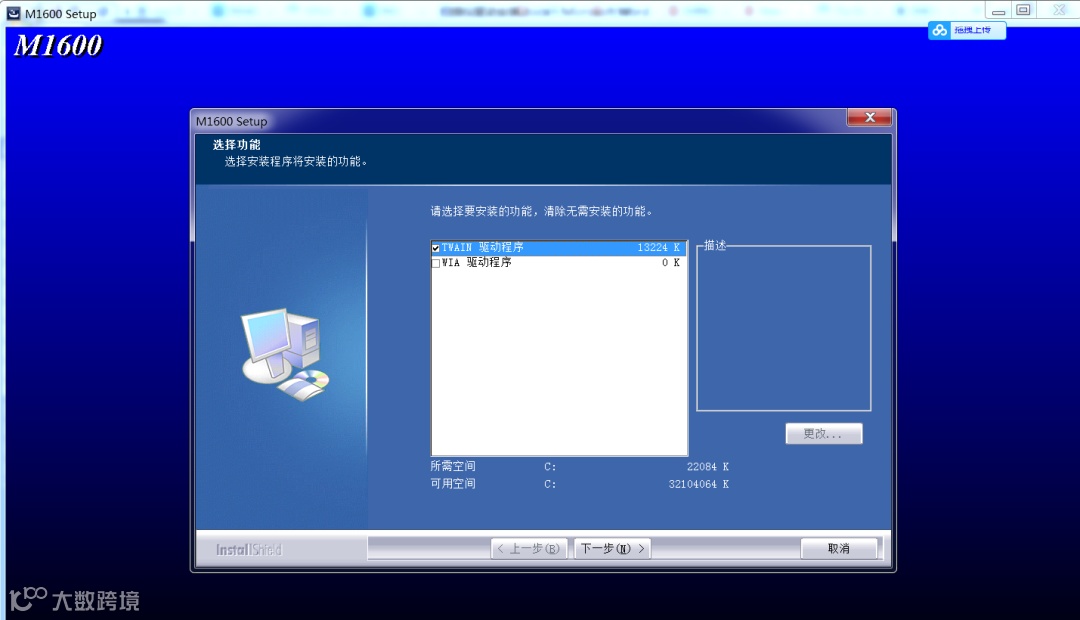Image resolution: width=1080 pixels, height=620 pixels.
Task: Minimize the outer M1600 Setup window
Action: coord(998,10)
